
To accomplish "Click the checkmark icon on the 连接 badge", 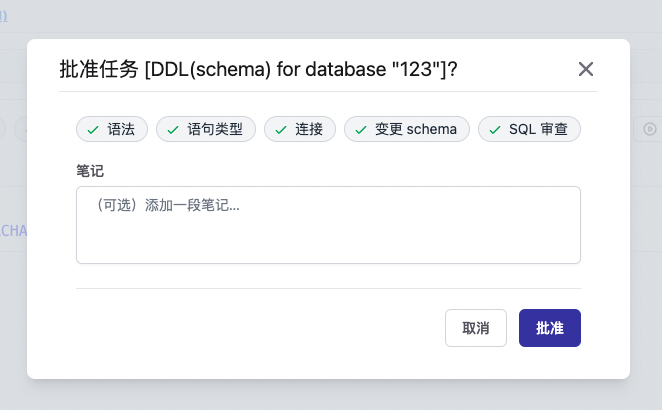I will click(x=280, y=129).
